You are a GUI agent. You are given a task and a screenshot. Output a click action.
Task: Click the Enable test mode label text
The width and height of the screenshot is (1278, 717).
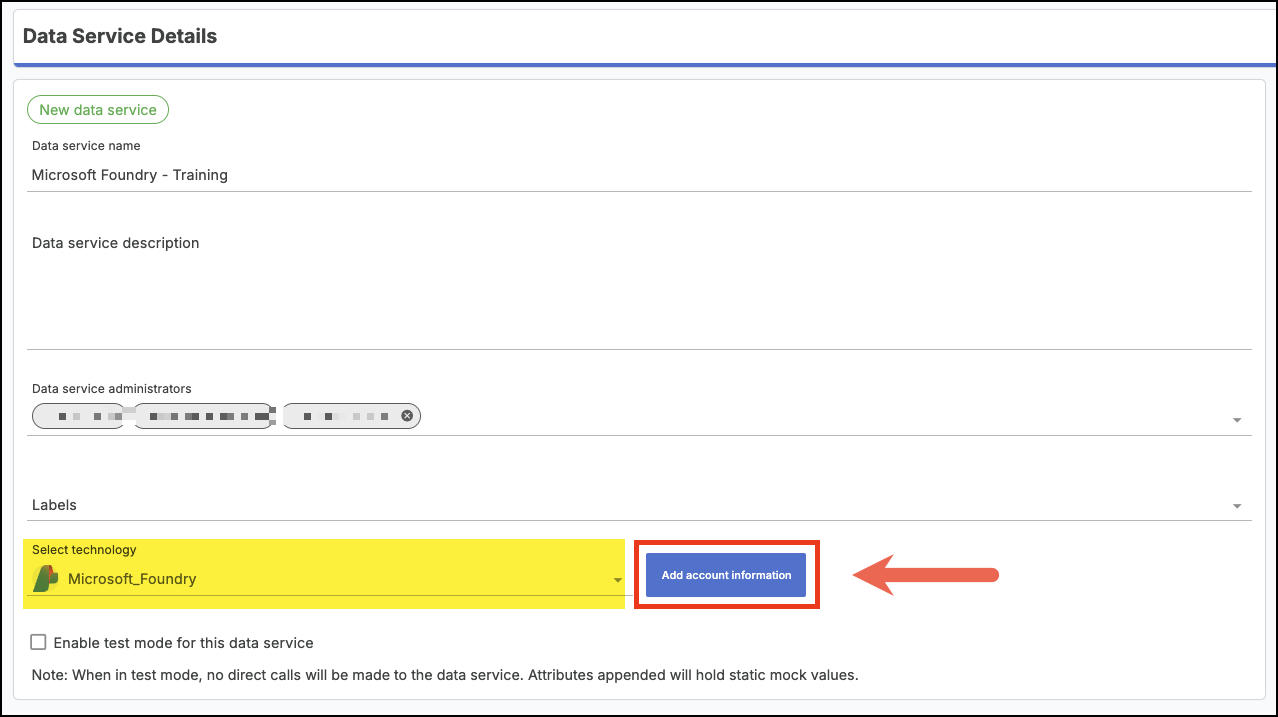coord(184,643)
